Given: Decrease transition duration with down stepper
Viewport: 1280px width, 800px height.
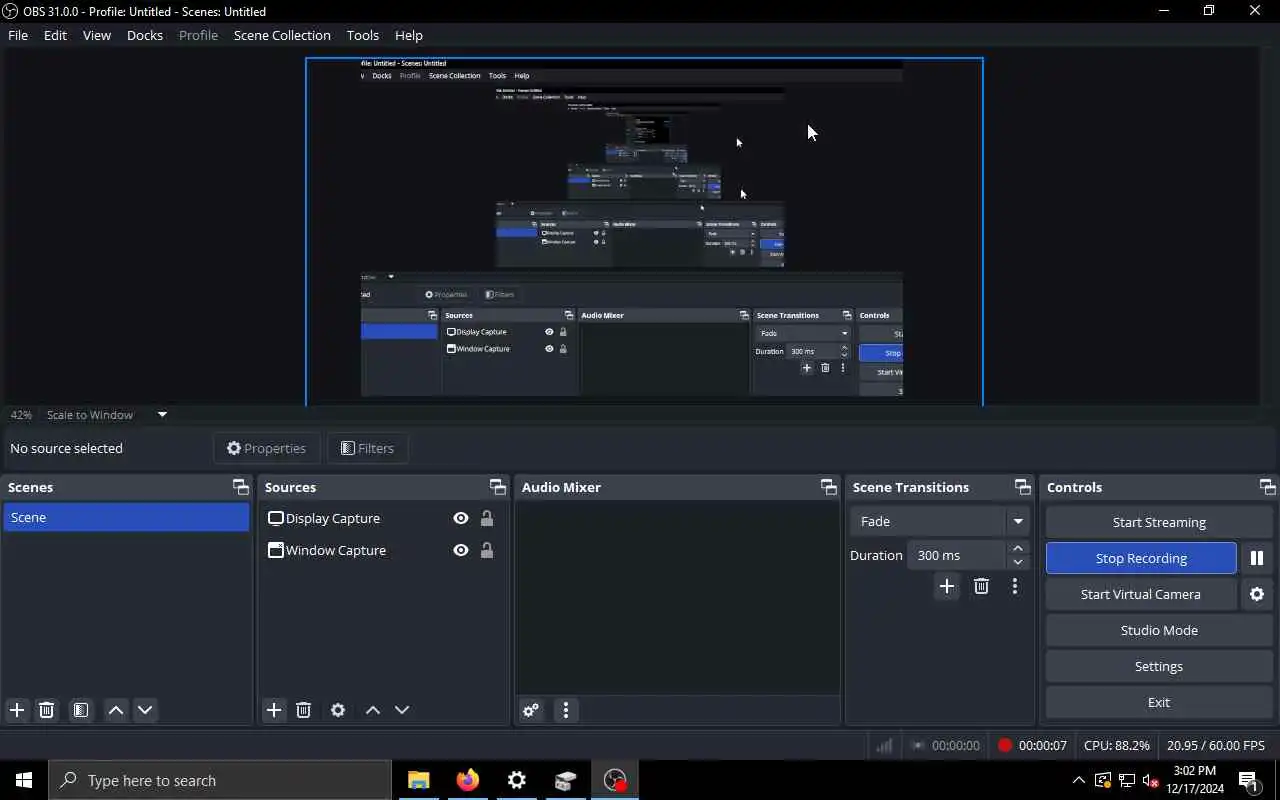Looking at the screenshot, I should pyautogui.click(x=1018, y=562).
